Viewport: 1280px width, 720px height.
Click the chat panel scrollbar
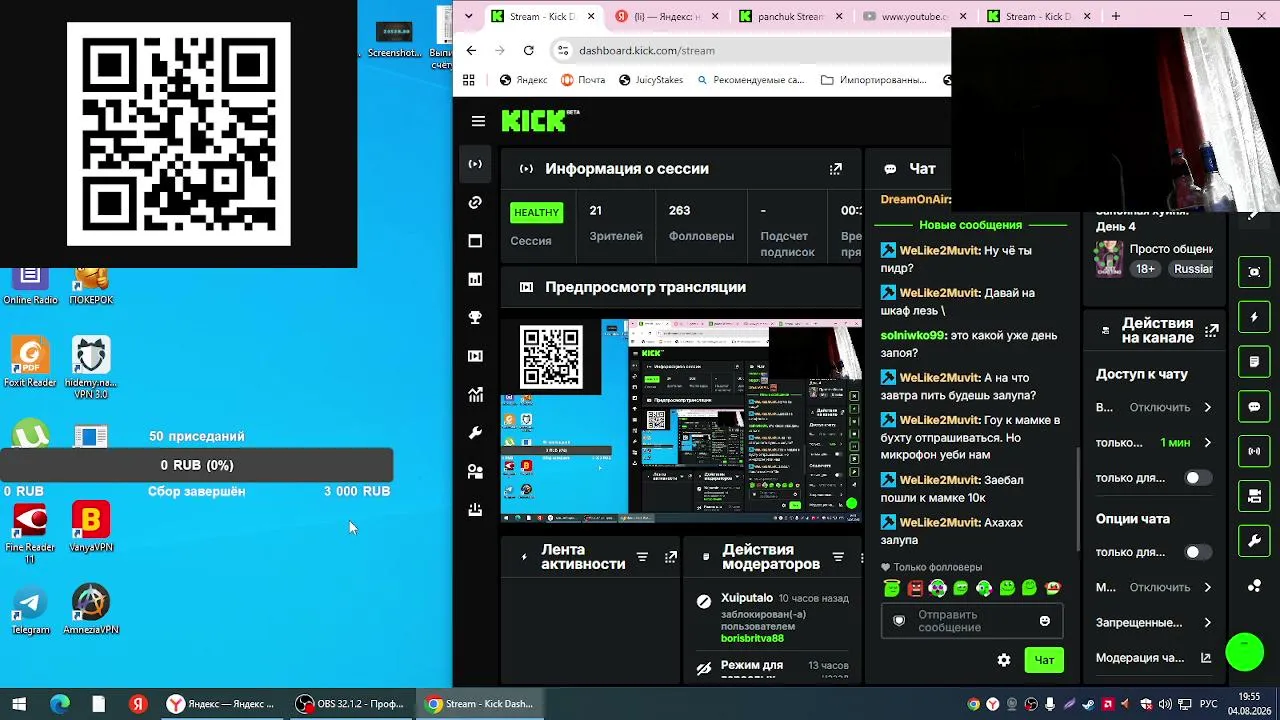click(1078, 498)
